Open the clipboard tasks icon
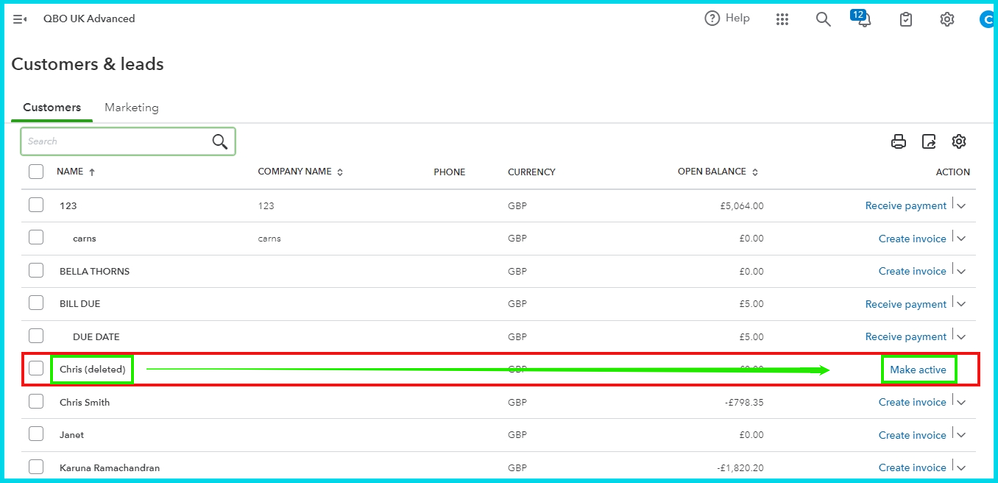Image resolution: width=998 pixels, height=483 pixels. pyautogui.click(x=906, y=19)
